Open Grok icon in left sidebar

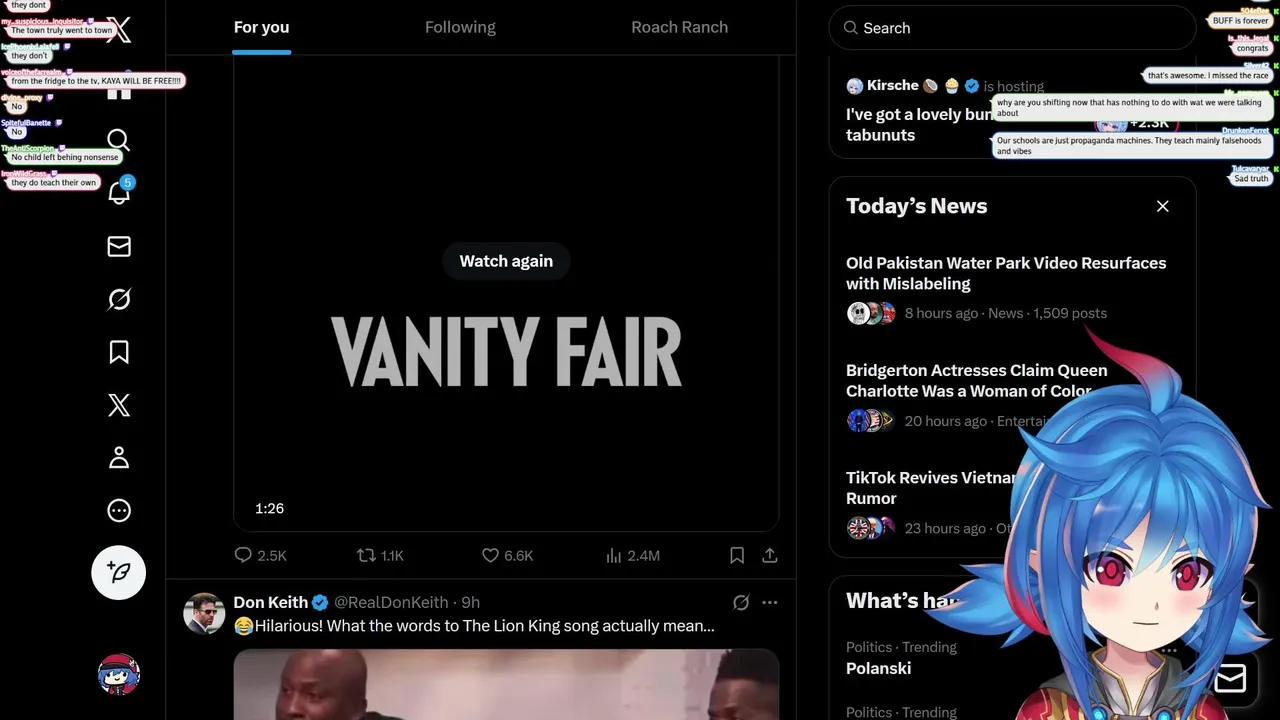[119, 299]
